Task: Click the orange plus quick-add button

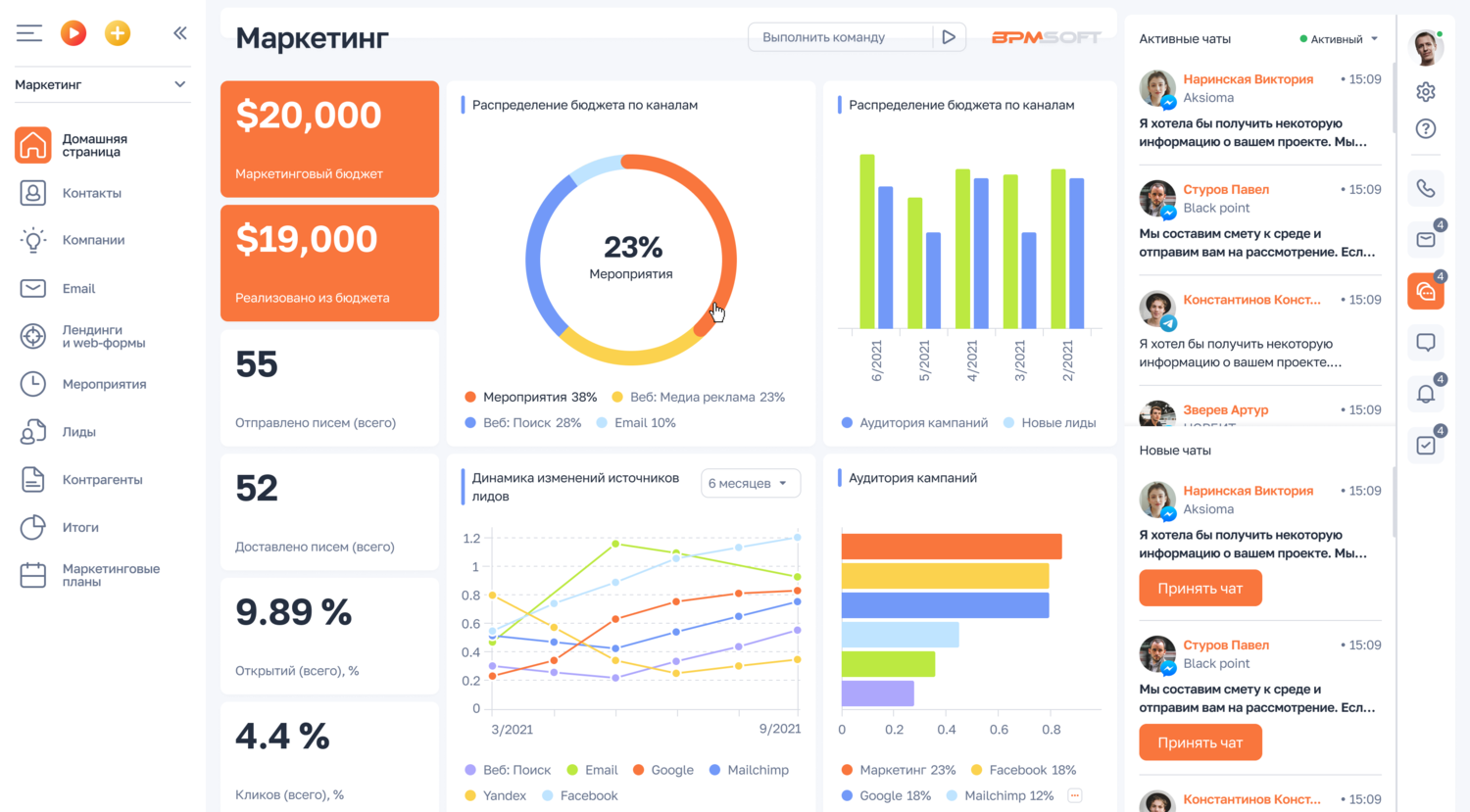Action: click(118, 32)
